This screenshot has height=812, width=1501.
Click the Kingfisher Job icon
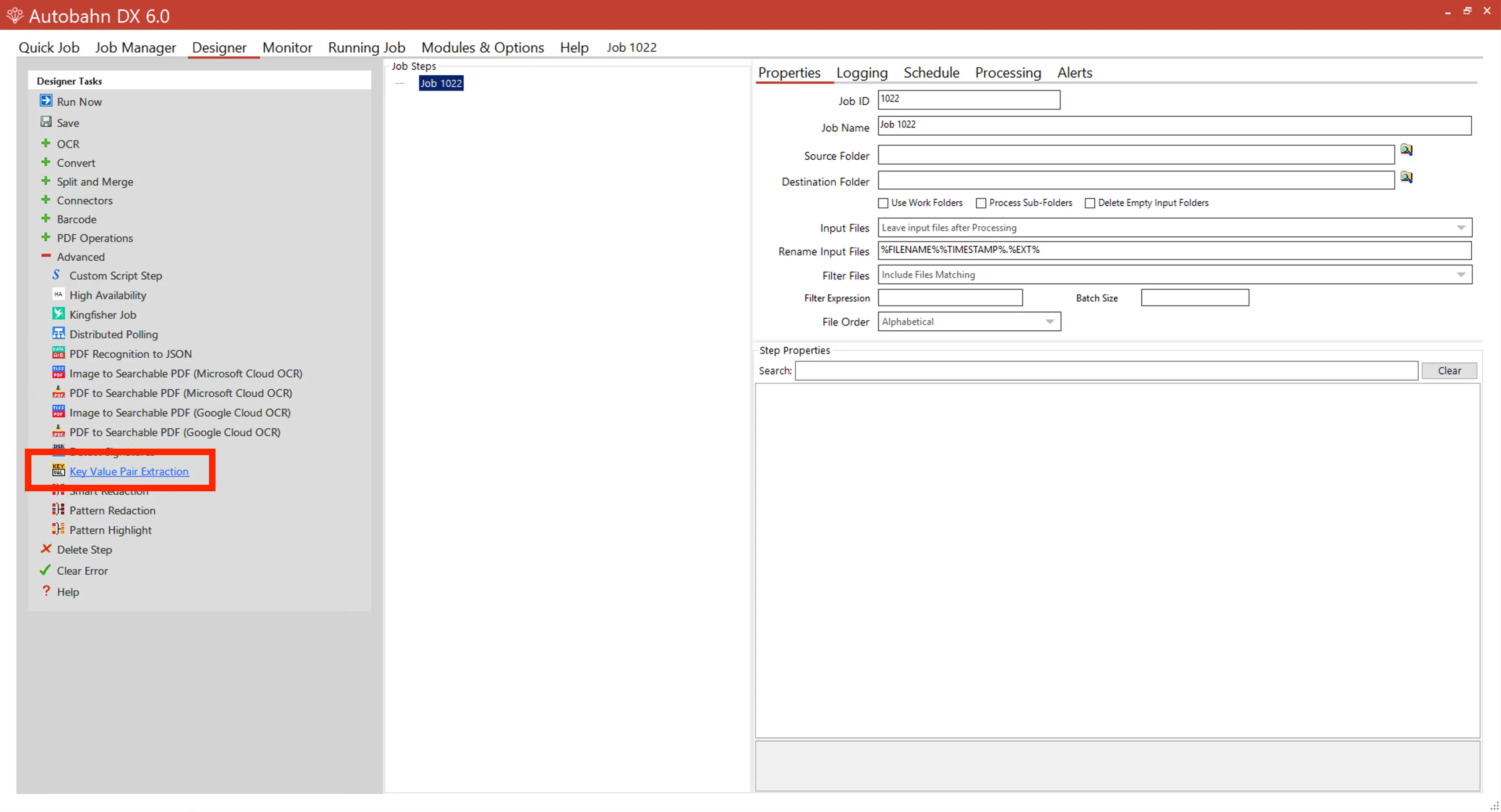(58, 314)
